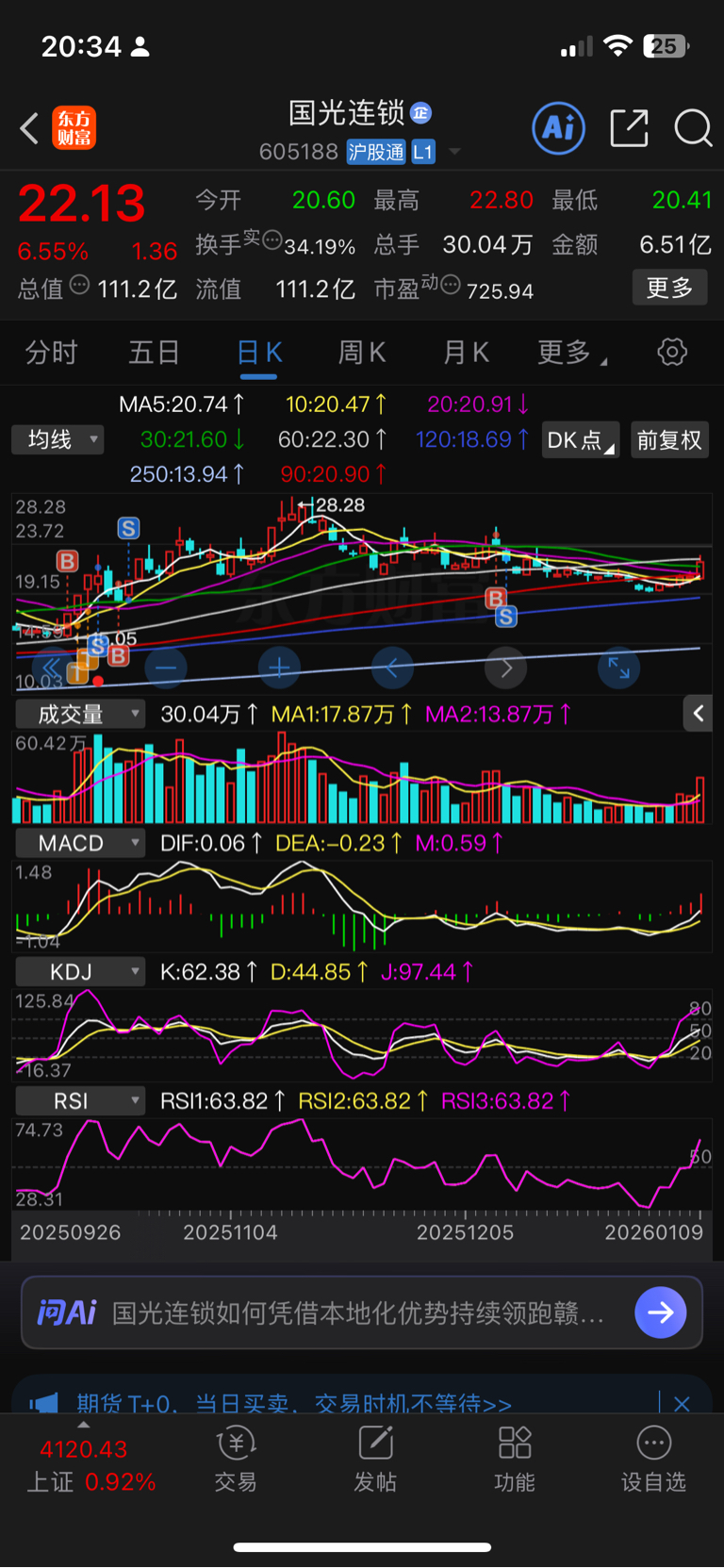Tap the 250:13.94 moving average value
The image size is (724, 1568).
point(187,474)
